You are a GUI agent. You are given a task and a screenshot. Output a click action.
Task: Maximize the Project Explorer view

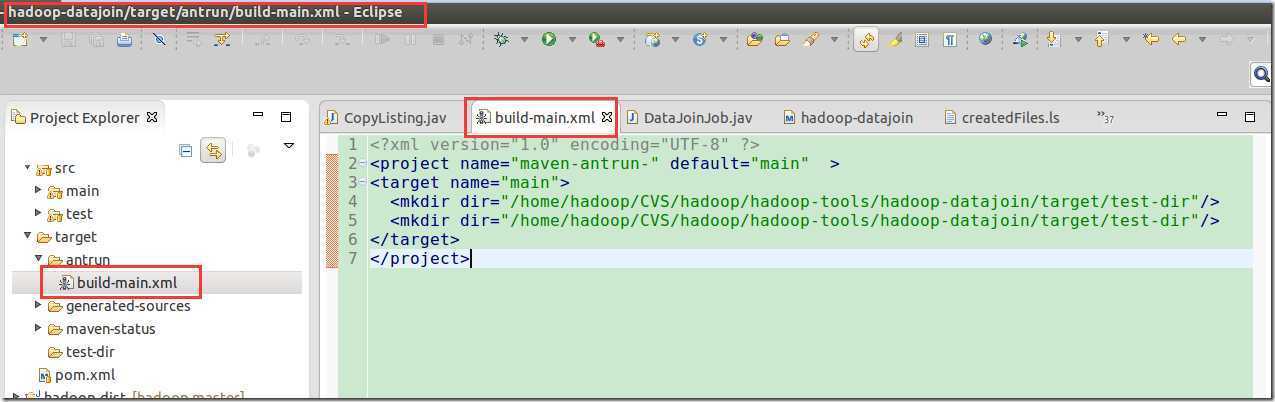[286, 117]
